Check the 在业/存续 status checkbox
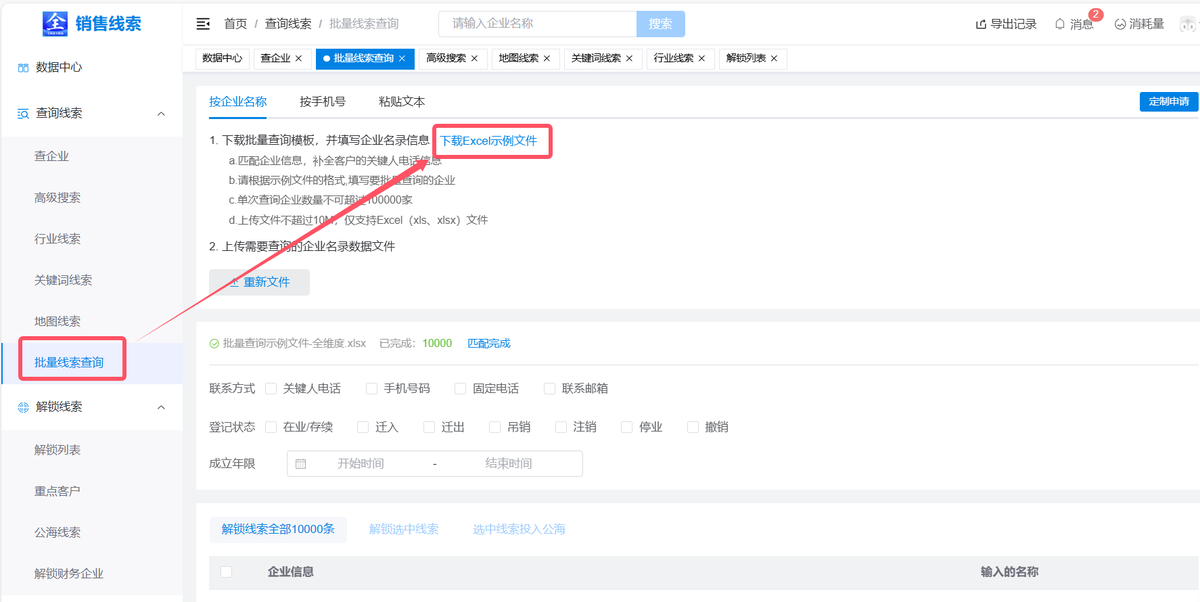This screenshot has width=1200, height=602. click(271, 427)
